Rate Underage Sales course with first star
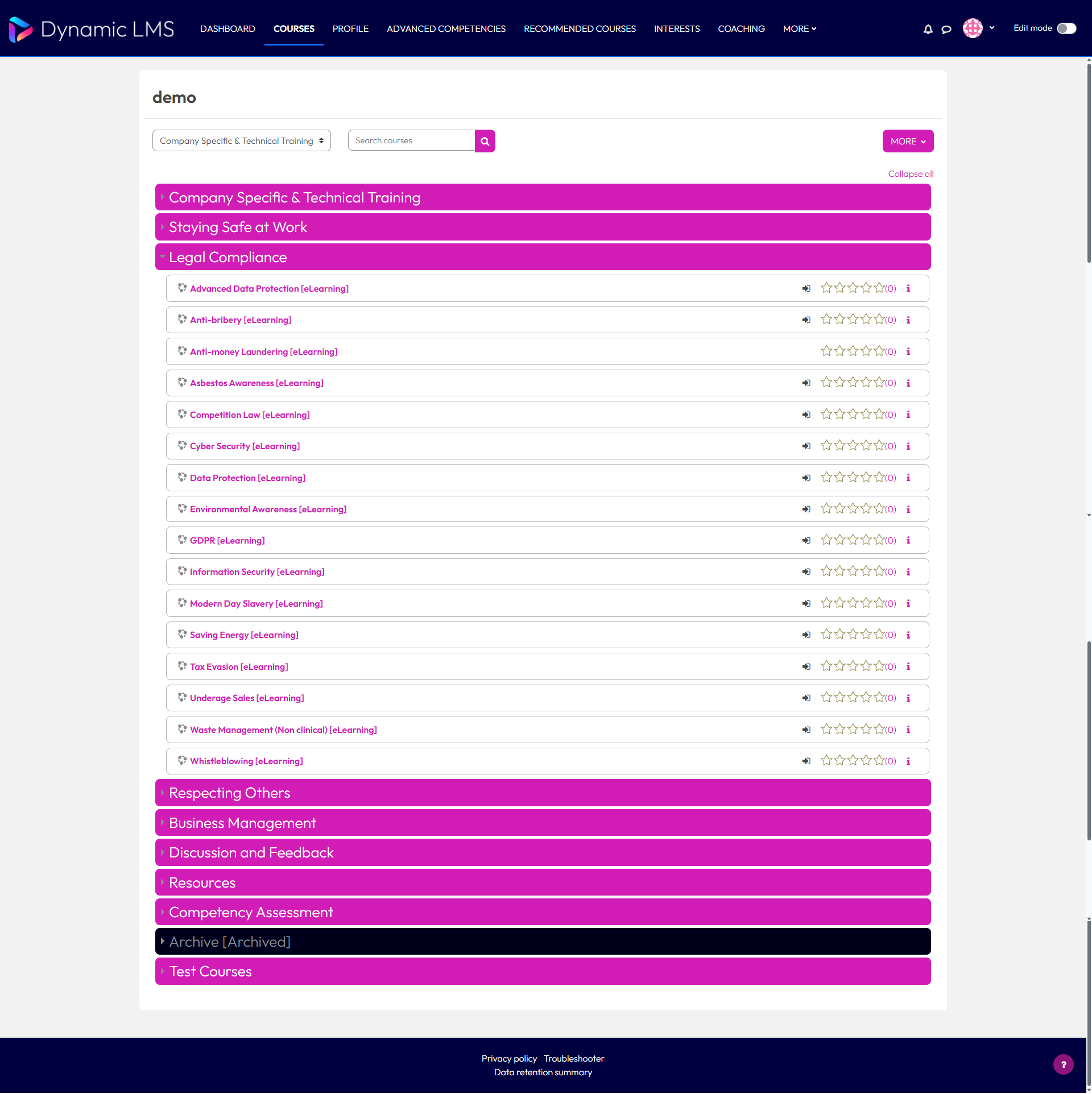1092x1094 pixels. [x=826, y=698]
